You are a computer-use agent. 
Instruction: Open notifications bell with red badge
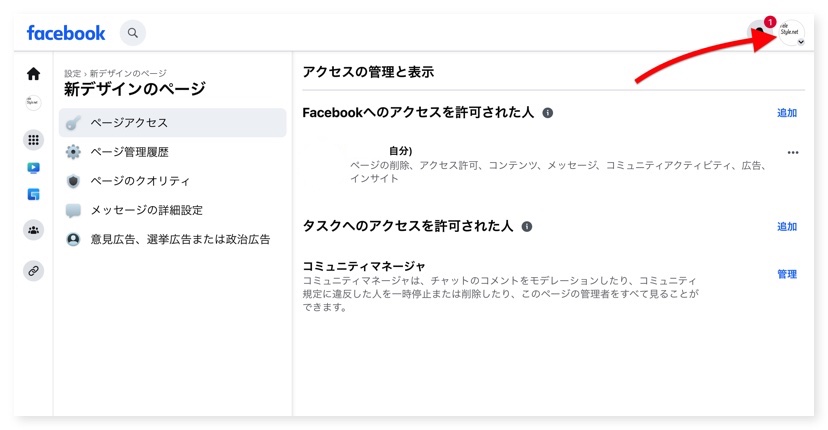coord(762,32)
